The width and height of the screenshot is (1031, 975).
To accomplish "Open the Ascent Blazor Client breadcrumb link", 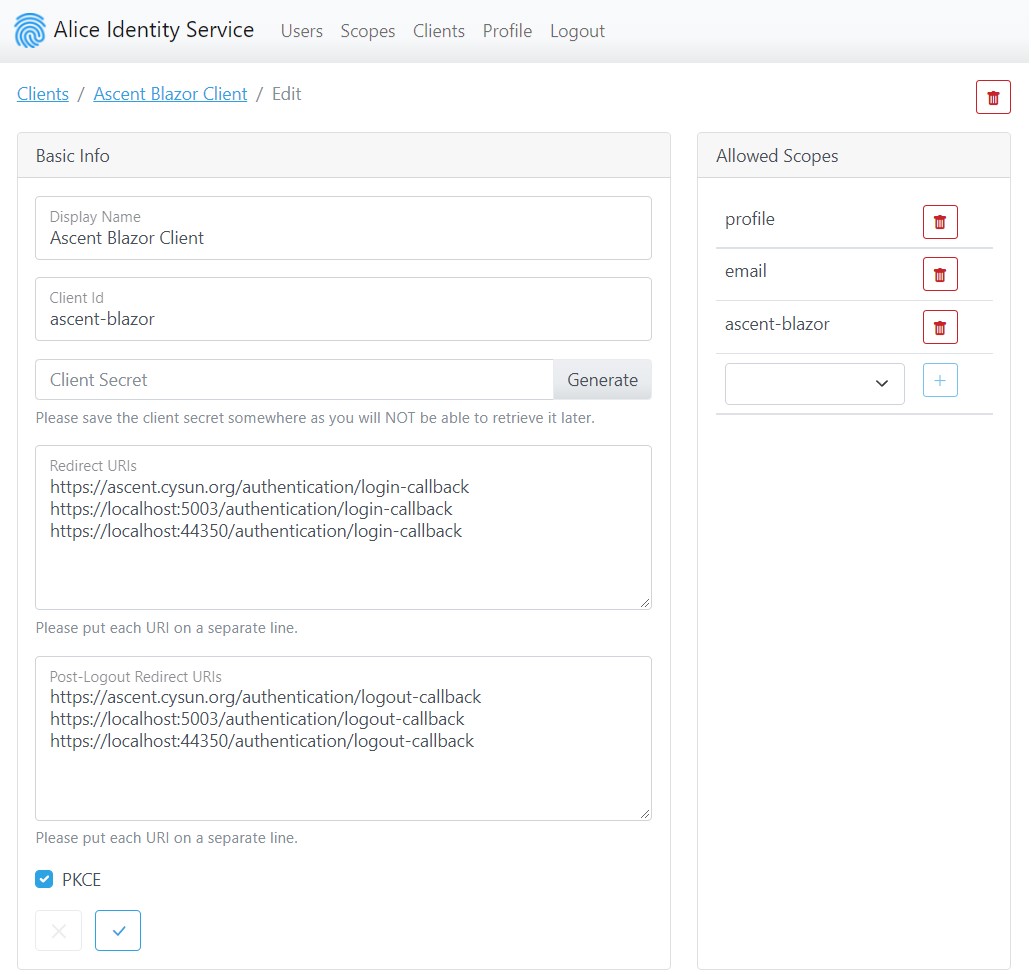I will pos(170,94).
